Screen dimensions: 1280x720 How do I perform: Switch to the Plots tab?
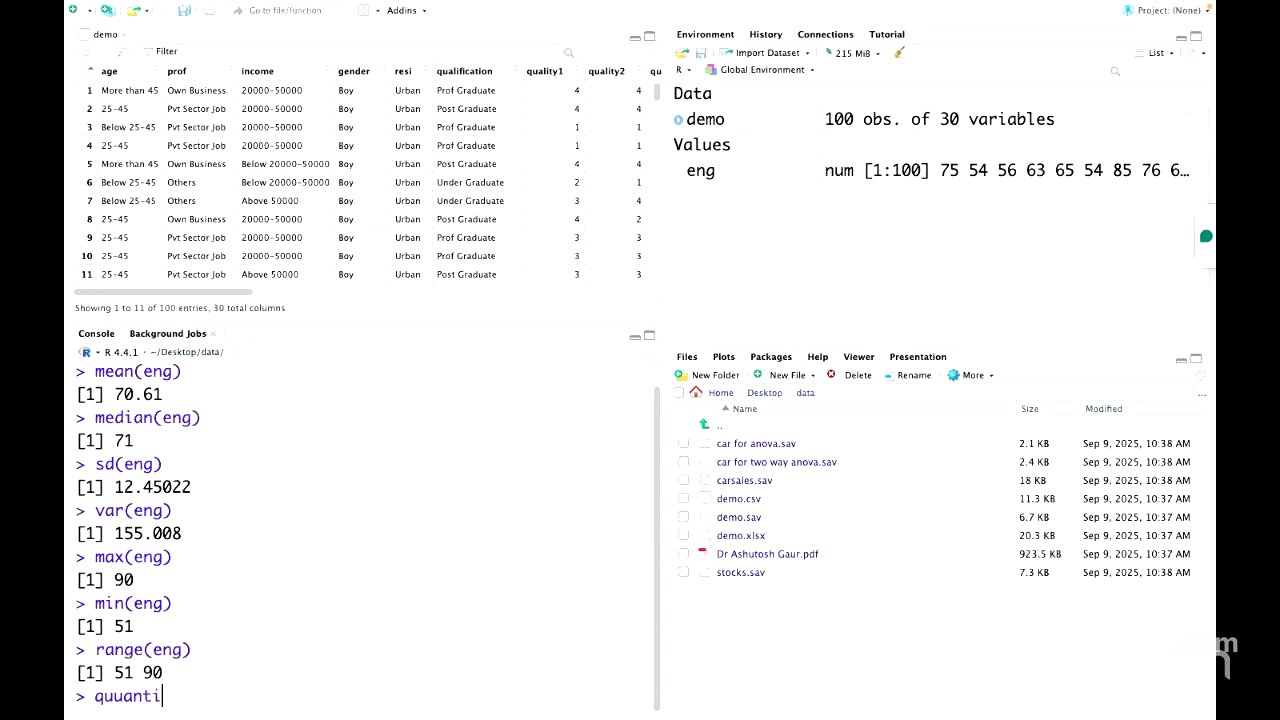pos(724,356)
